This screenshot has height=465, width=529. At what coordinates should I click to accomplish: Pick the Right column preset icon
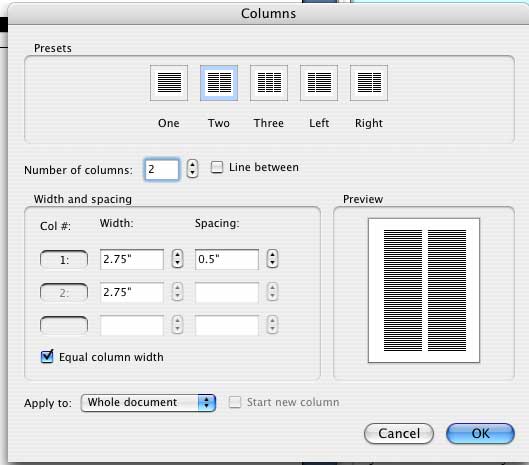[x=369, y=83]
